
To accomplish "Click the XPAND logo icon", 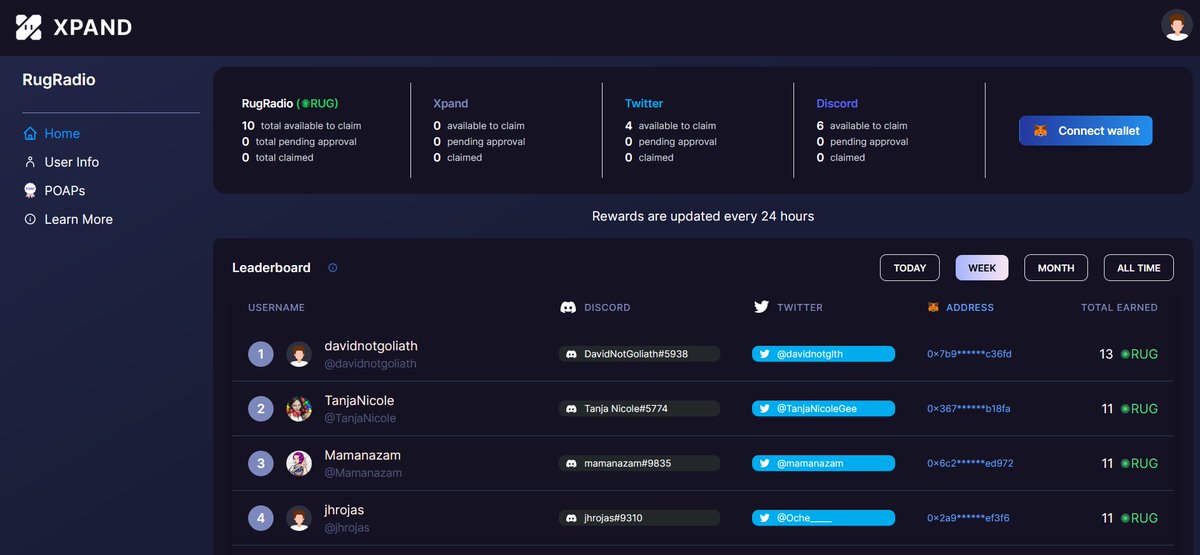I will 29,27.
